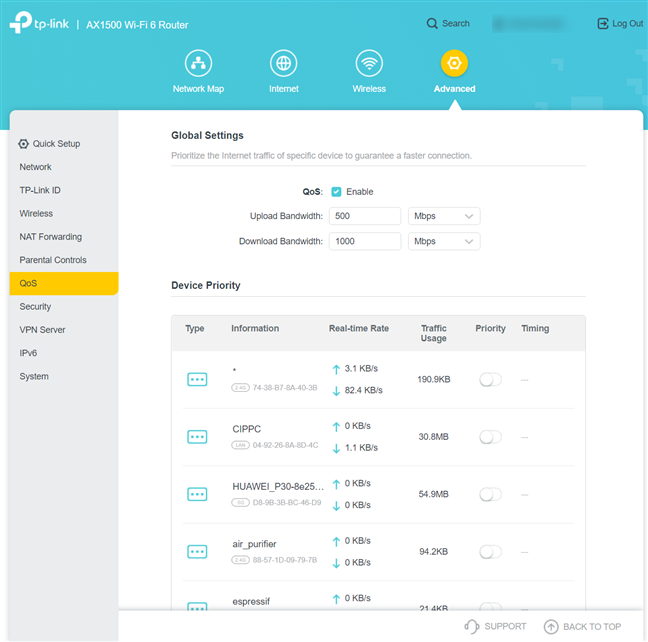Open the Network Map icon tab
Viewport: 648px width, 642px height.
tap(198, 63)
